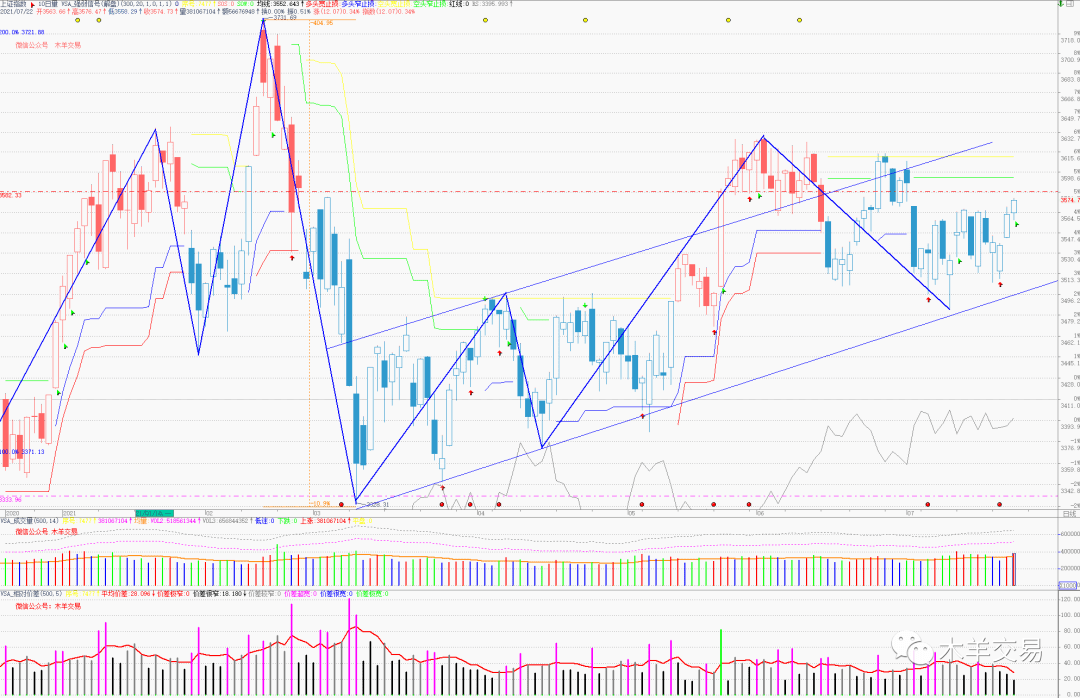1080x698 pixels.
Task: Click the green down-arrow icon at top-right
Action: pos(1061,5)
